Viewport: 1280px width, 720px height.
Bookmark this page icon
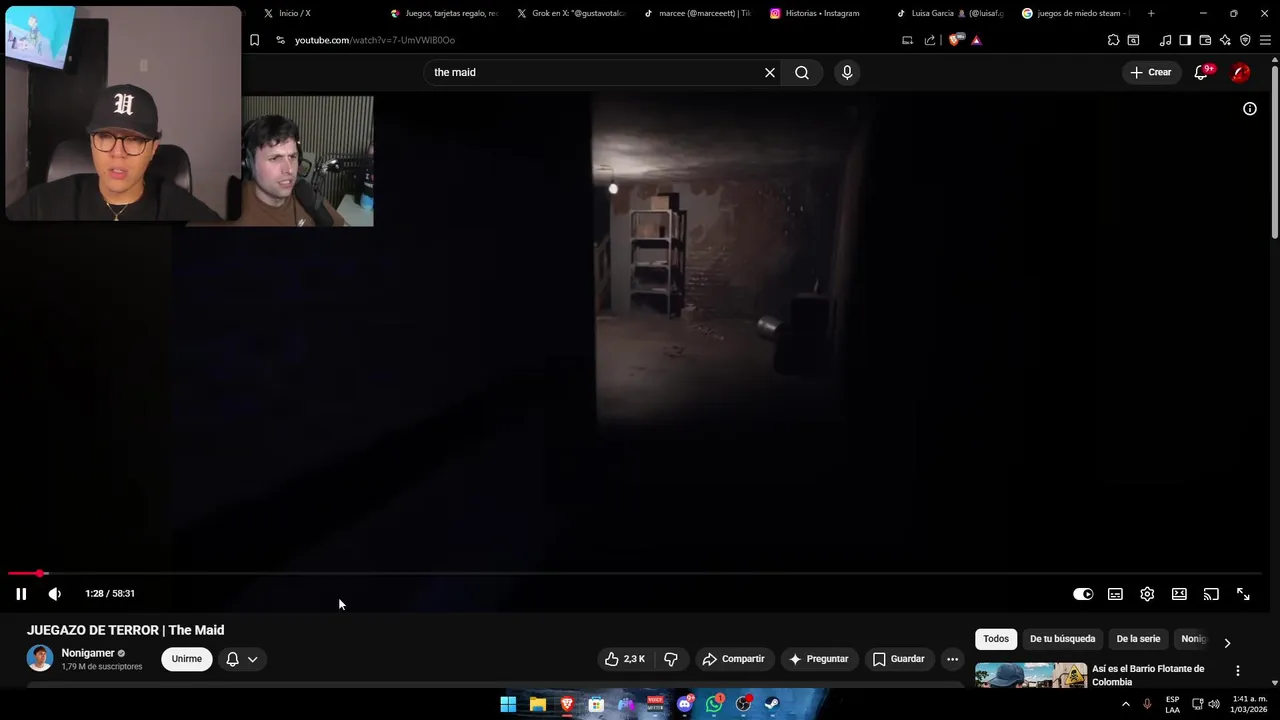click(x=255, y=40)
